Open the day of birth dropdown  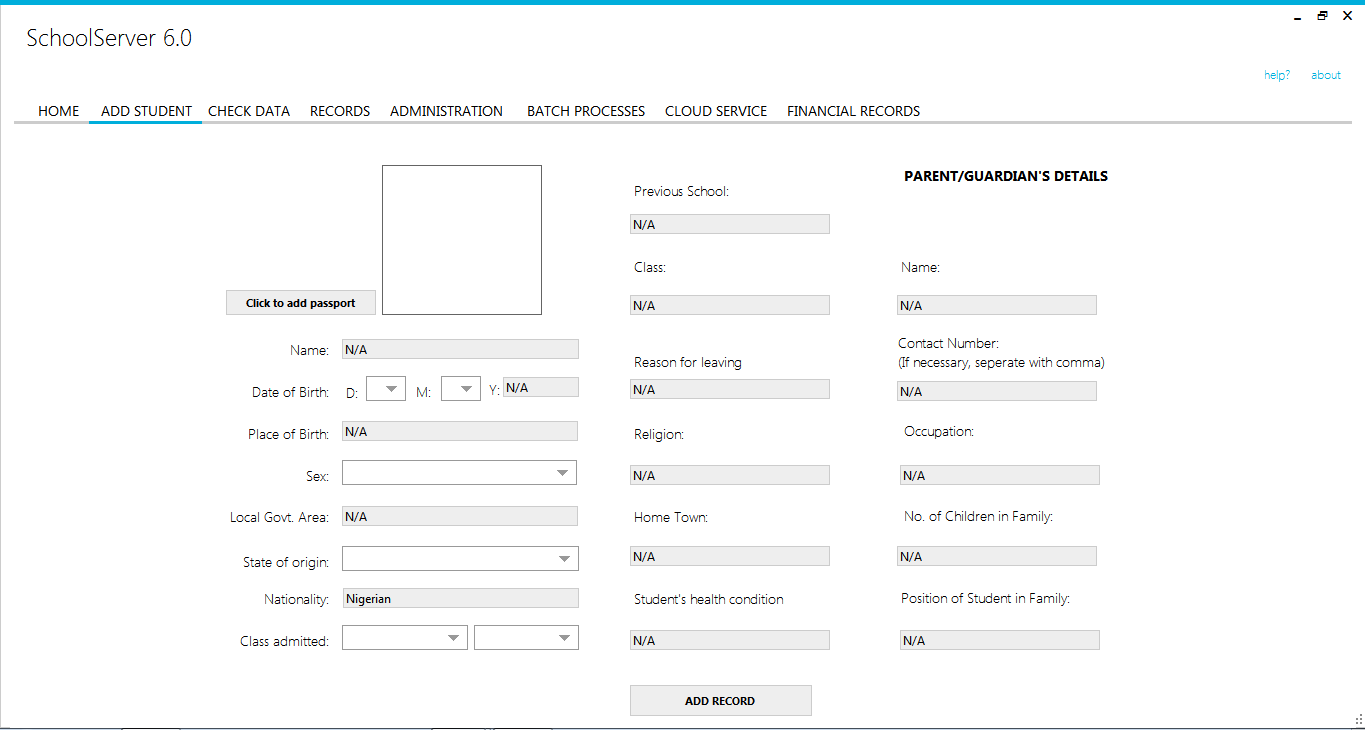(x=386, y=388)
